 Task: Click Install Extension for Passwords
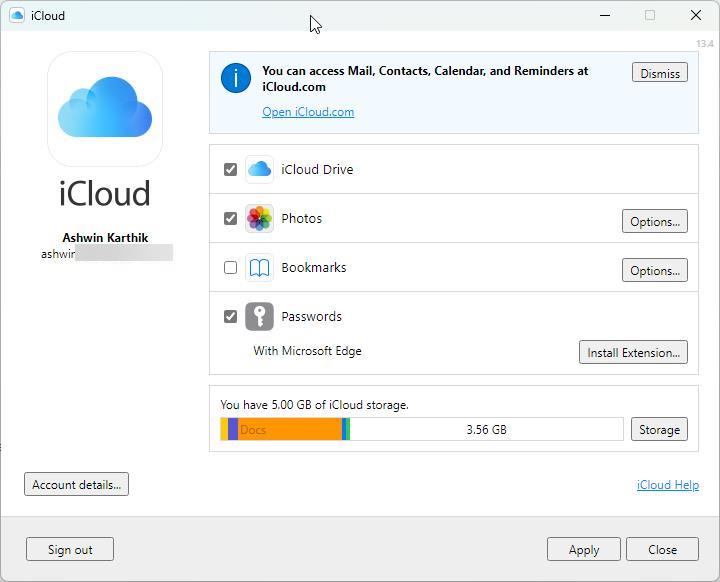pyautogui.click(x=633, y=352)
